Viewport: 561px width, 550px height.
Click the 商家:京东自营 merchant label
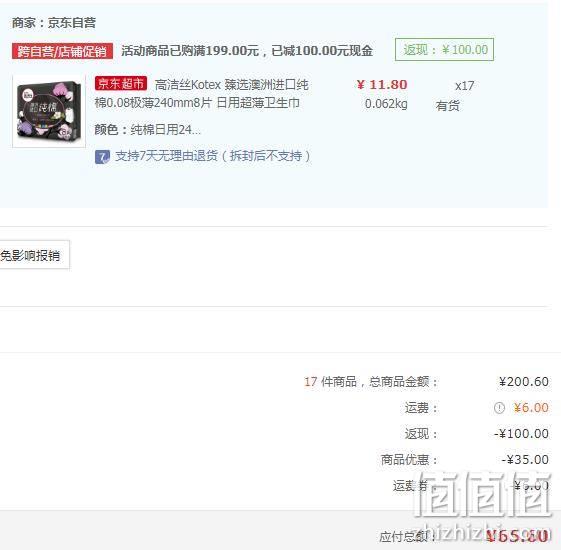coord(54,23)
